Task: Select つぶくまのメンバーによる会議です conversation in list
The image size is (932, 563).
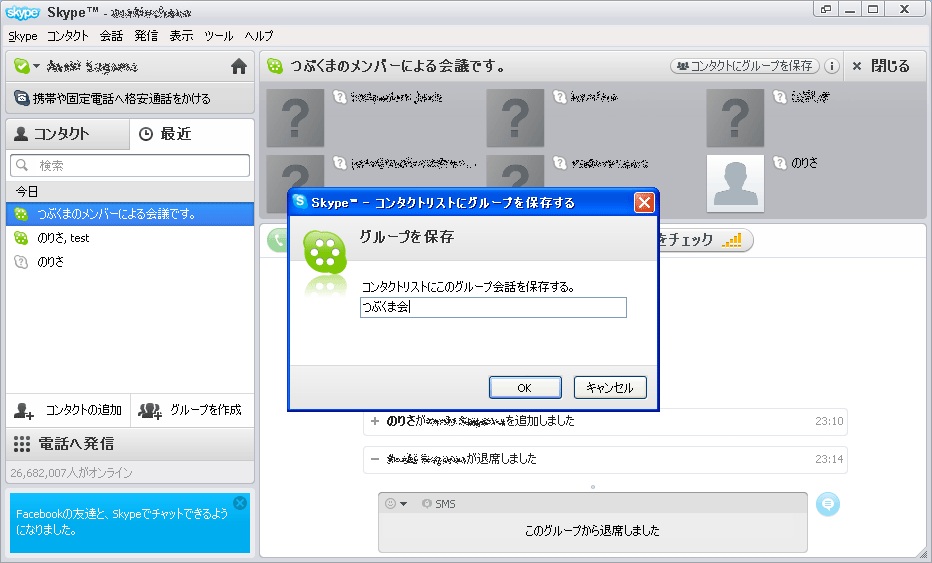Action: [x=130, y=214]
